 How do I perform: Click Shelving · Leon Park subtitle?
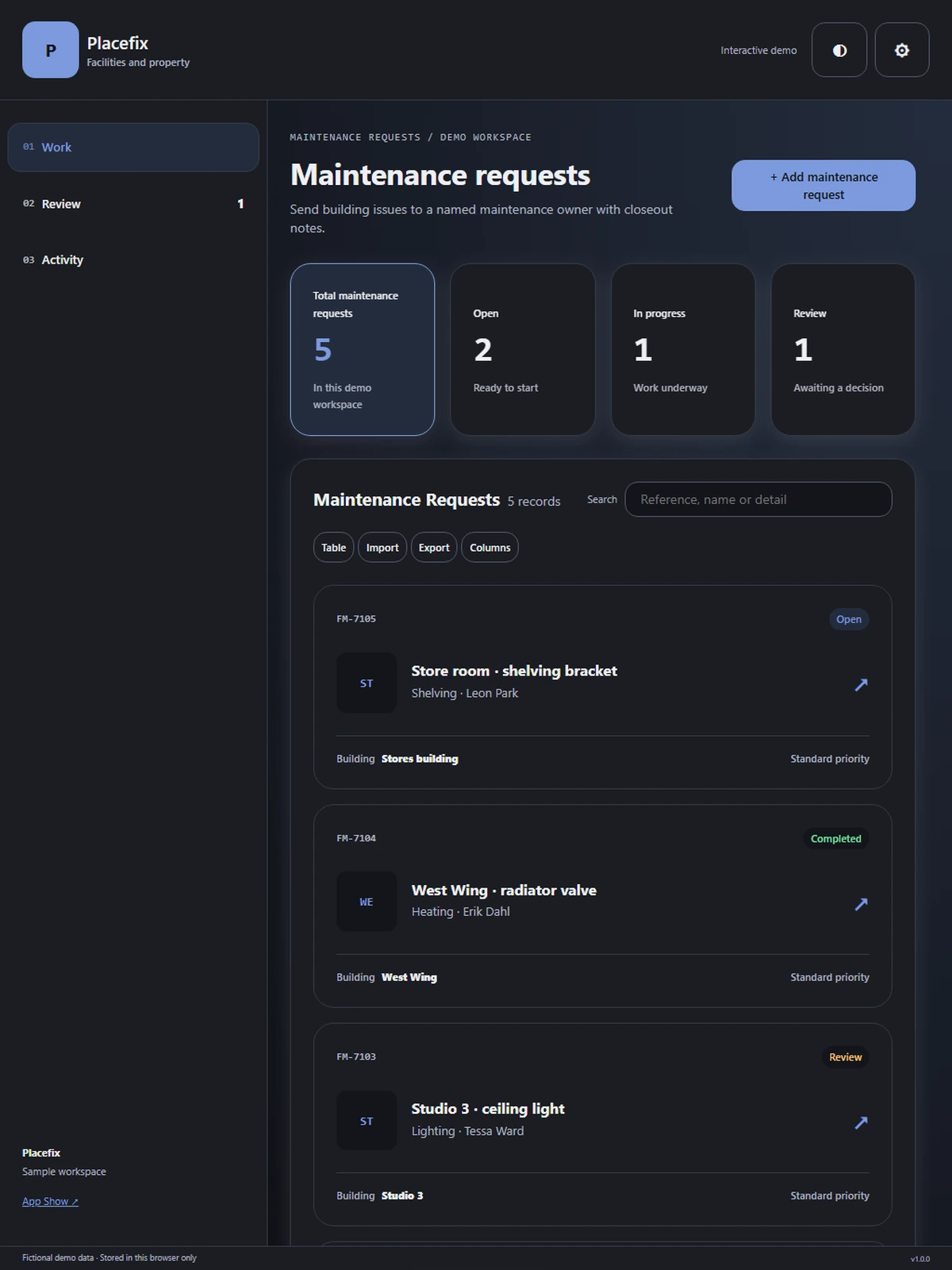click(x=465, y=693)
